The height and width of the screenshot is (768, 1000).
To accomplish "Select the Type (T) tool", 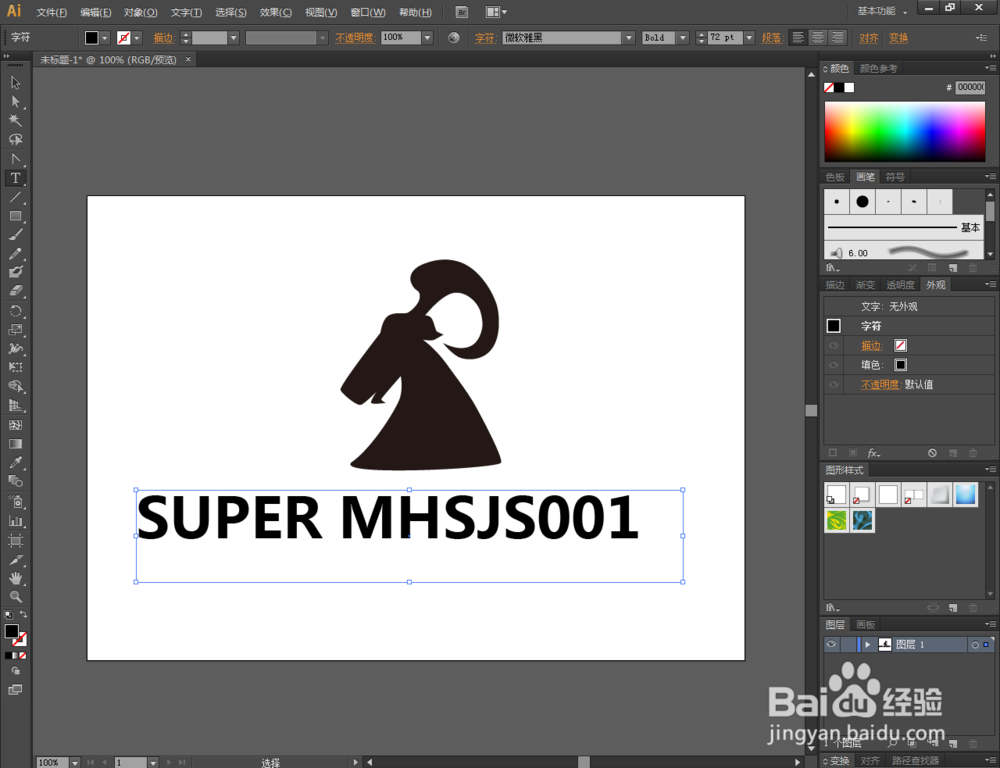I will [15, 178].
